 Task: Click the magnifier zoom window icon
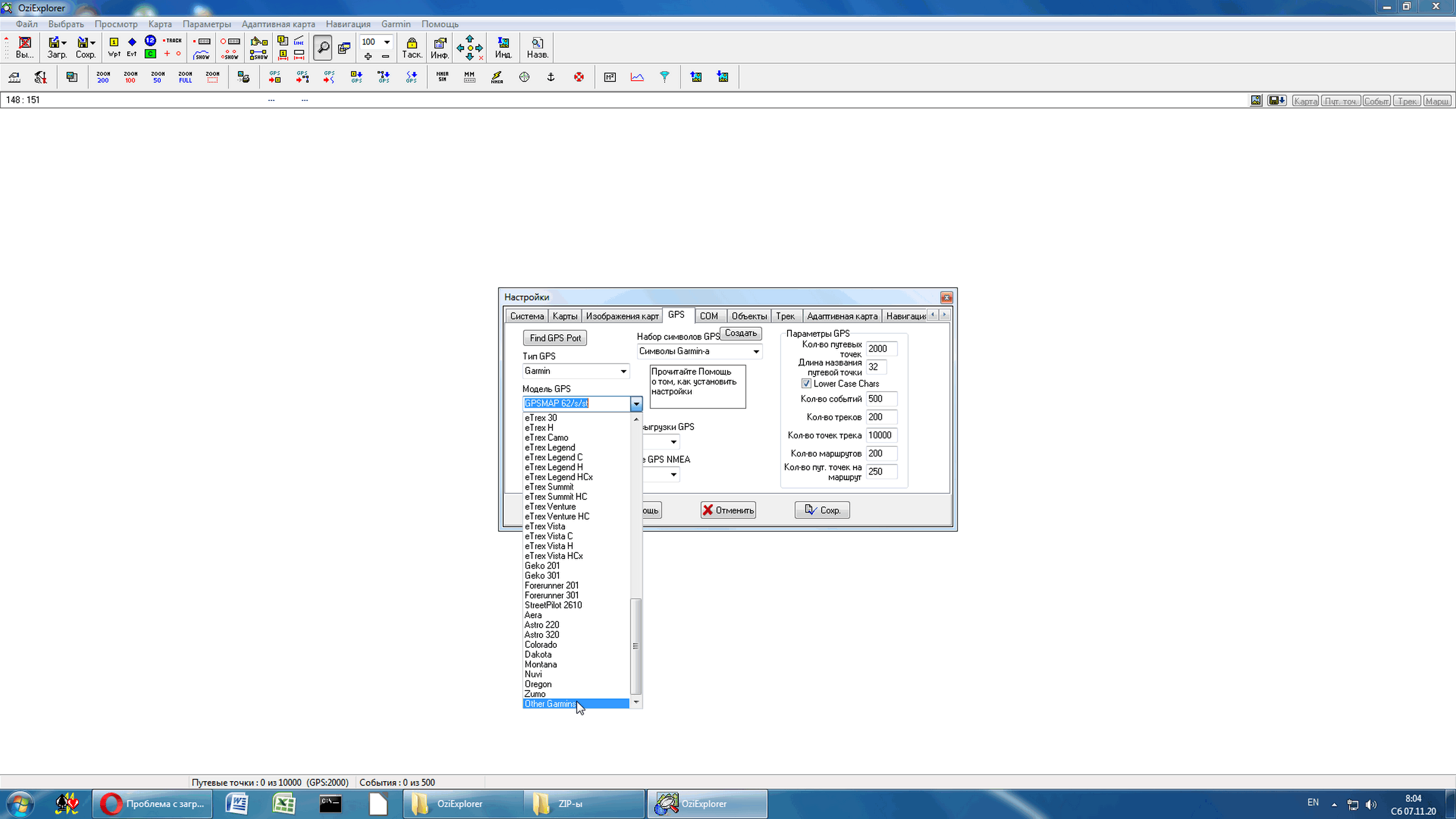[x=322, y=48]
